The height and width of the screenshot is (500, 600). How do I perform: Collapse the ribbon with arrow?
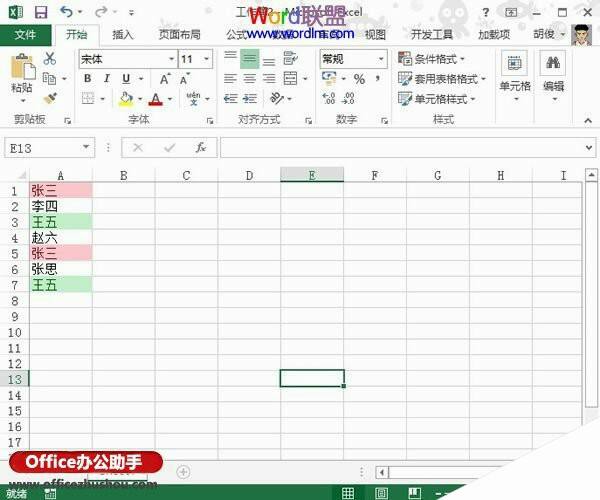click(588, 121)
